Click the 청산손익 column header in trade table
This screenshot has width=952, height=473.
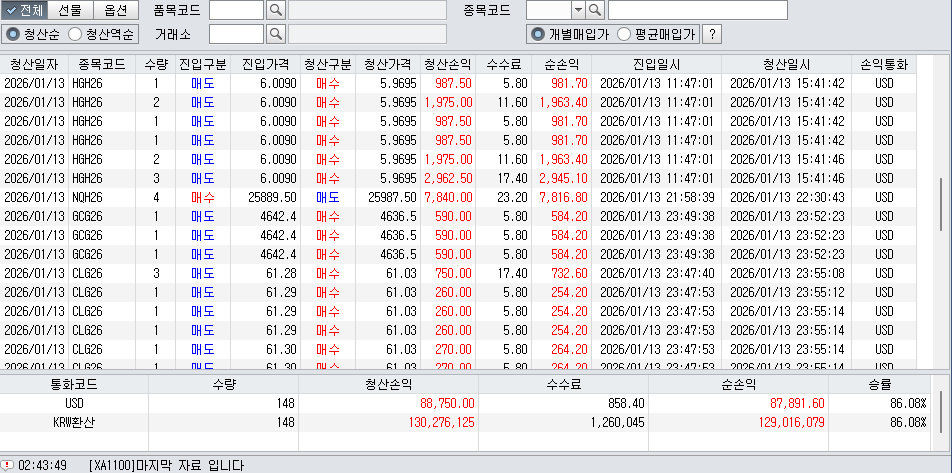tap(447, 64)
